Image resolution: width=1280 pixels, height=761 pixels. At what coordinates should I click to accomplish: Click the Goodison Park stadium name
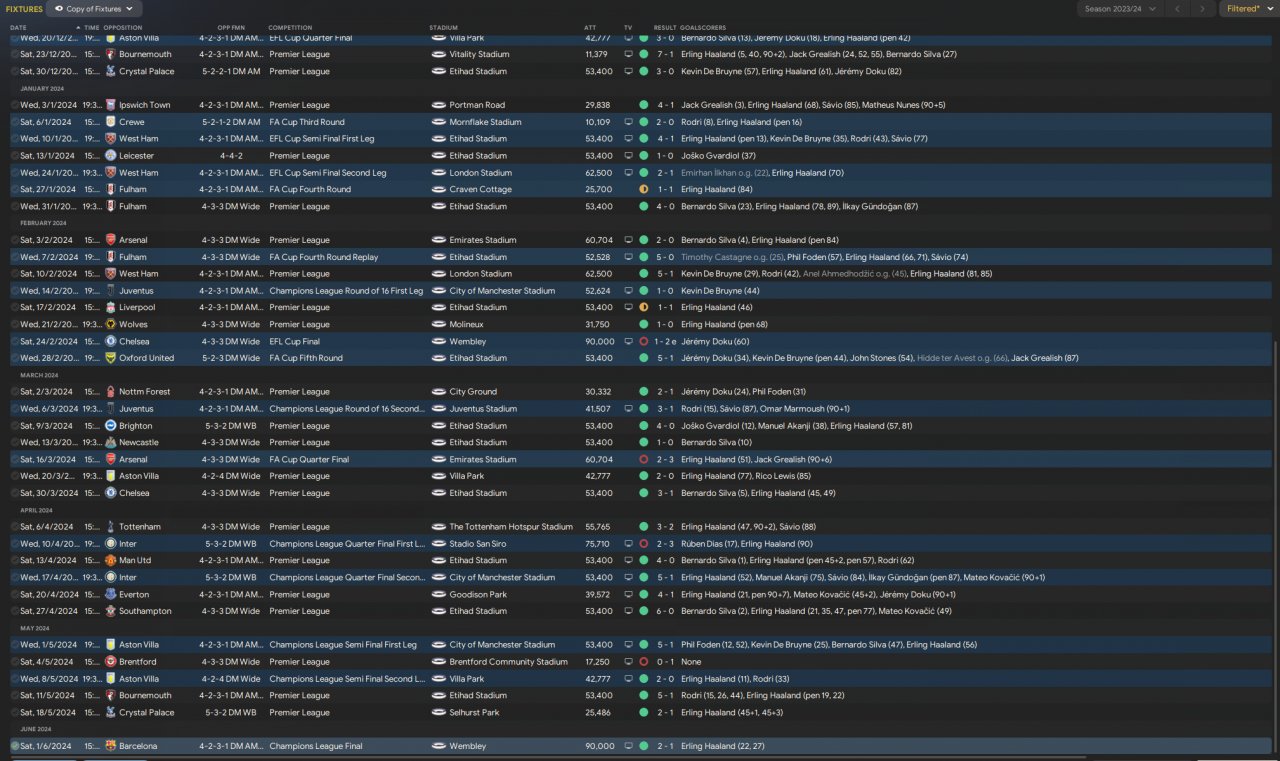(478, 594)
